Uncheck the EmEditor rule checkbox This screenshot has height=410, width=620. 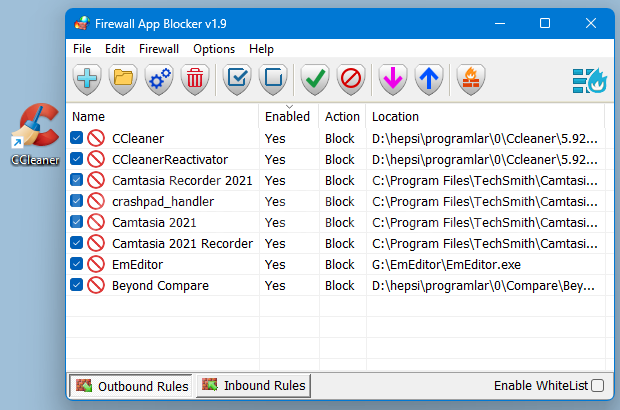tap(76, 264)
